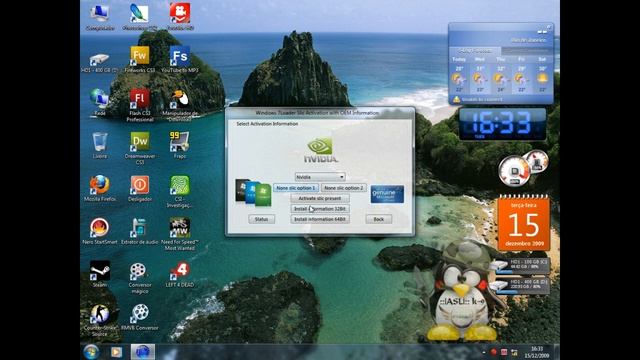Open the Rede network desktop icon

tap(100, 102)
